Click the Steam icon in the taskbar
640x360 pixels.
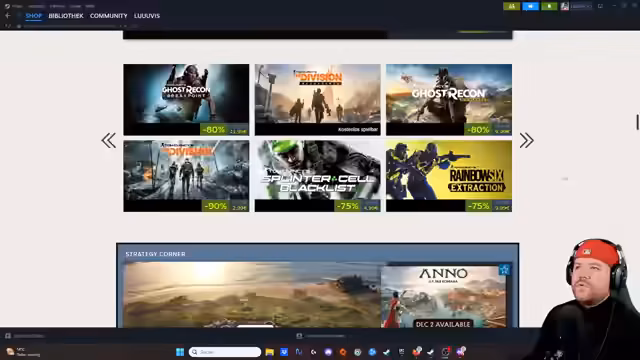386,352
